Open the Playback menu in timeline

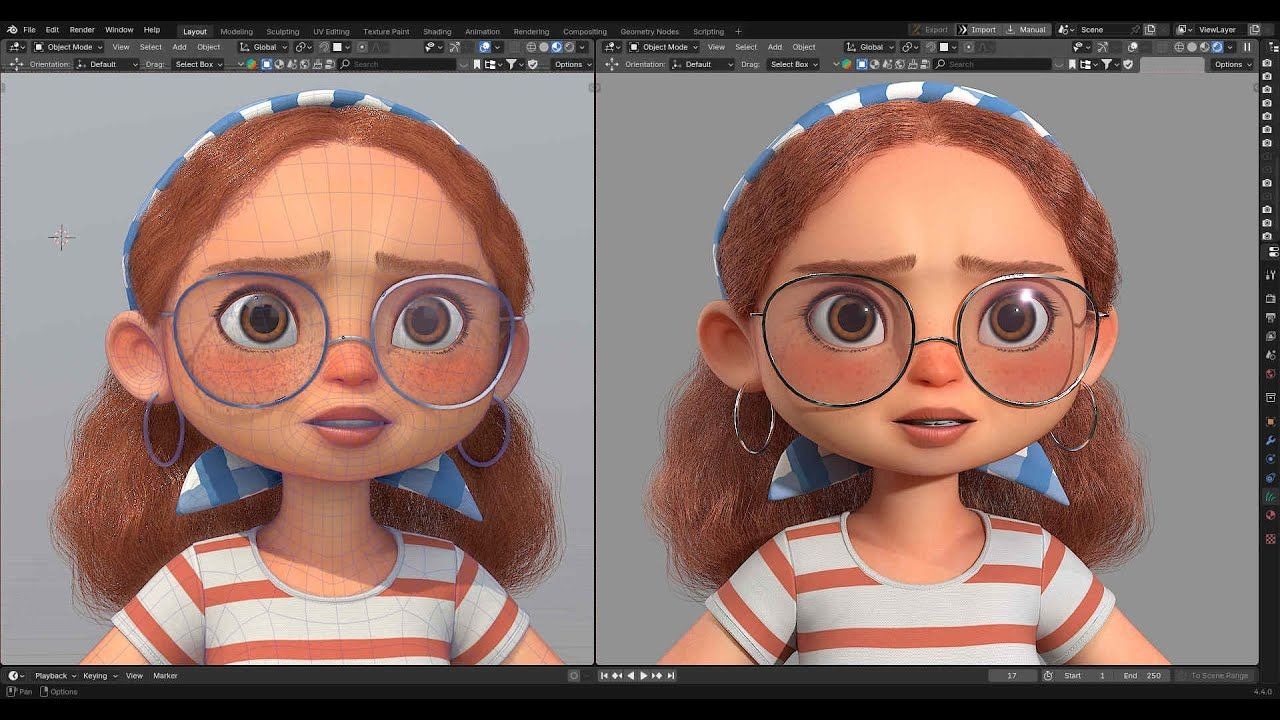point(55,676)
